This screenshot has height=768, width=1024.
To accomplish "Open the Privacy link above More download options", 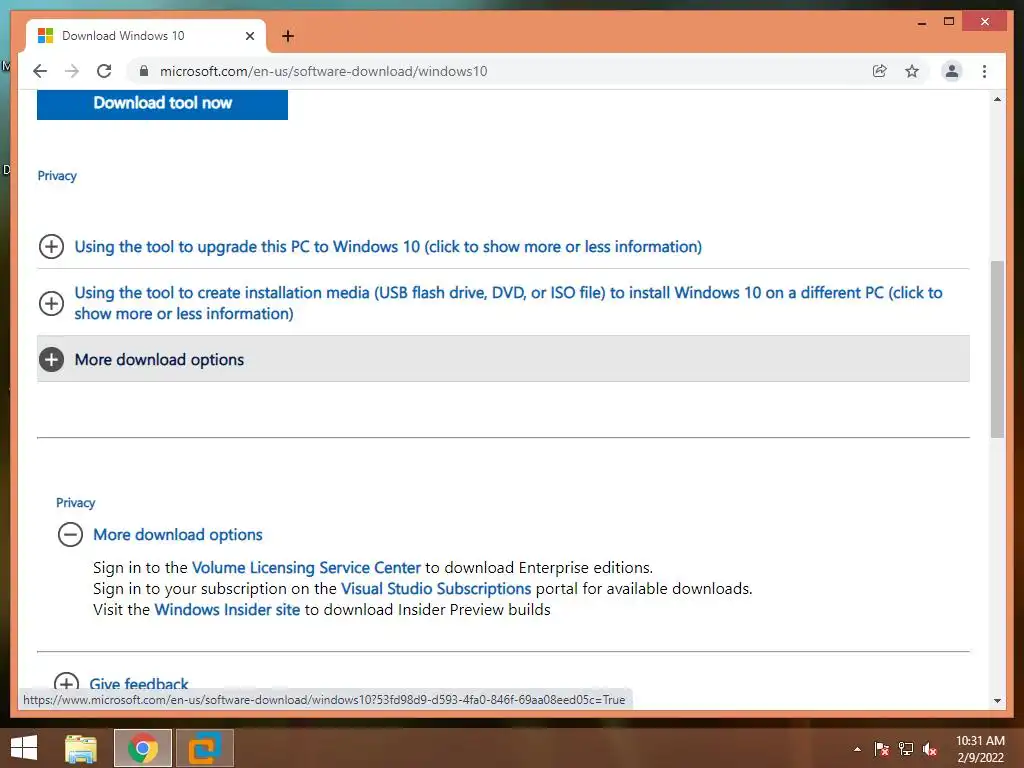I will 76,503.
